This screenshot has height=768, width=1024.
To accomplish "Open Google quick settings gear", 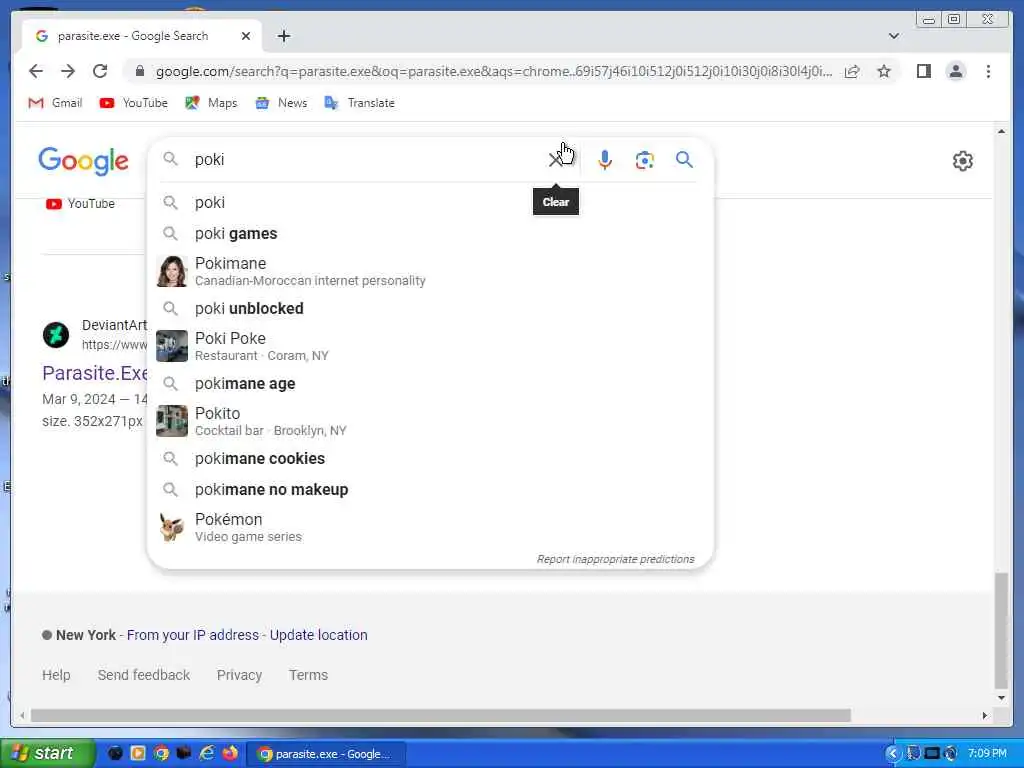I will tap(963, 161).
